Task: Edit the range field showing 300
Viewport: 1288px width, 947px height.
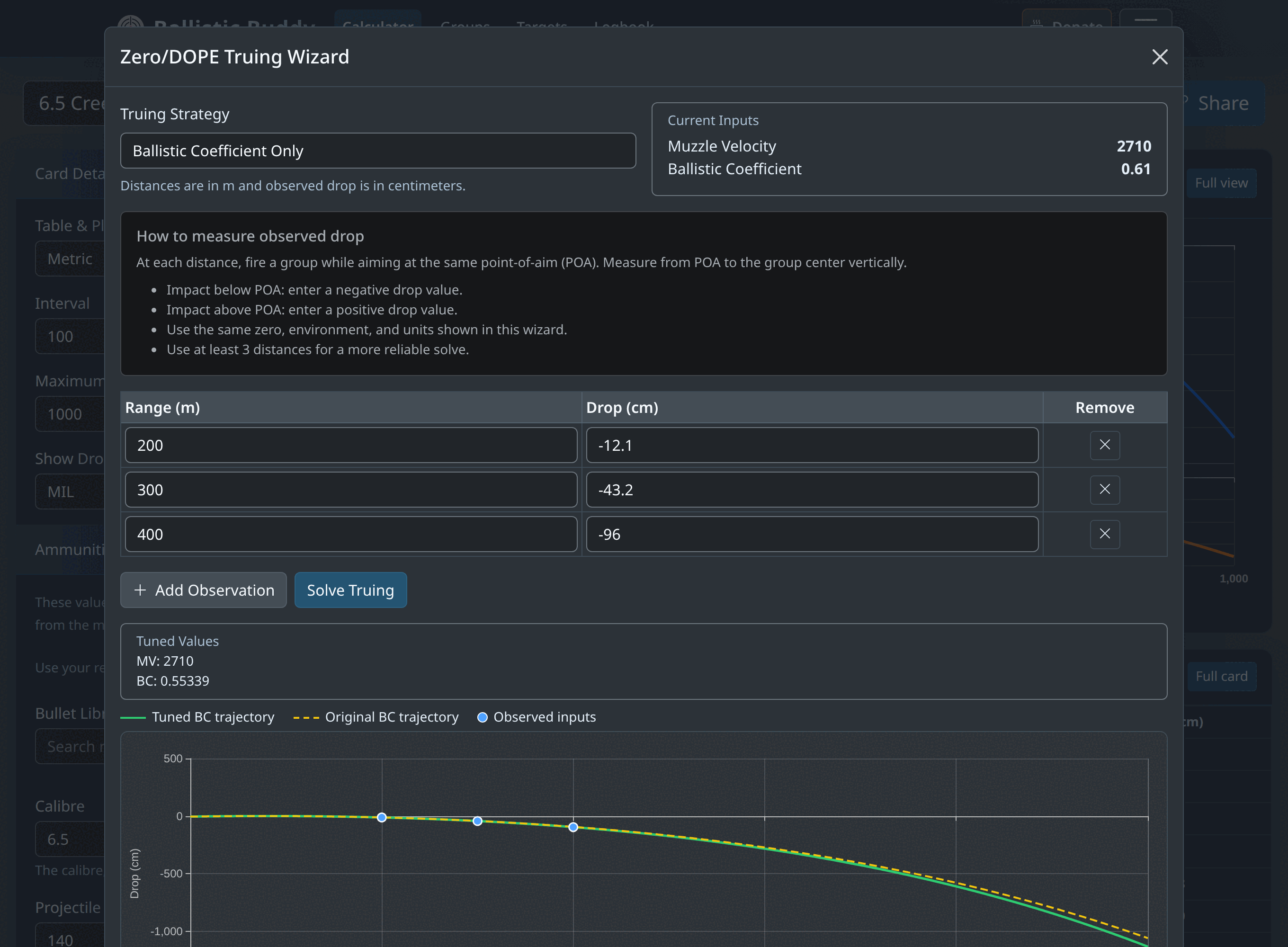Action: pos(351,490)
